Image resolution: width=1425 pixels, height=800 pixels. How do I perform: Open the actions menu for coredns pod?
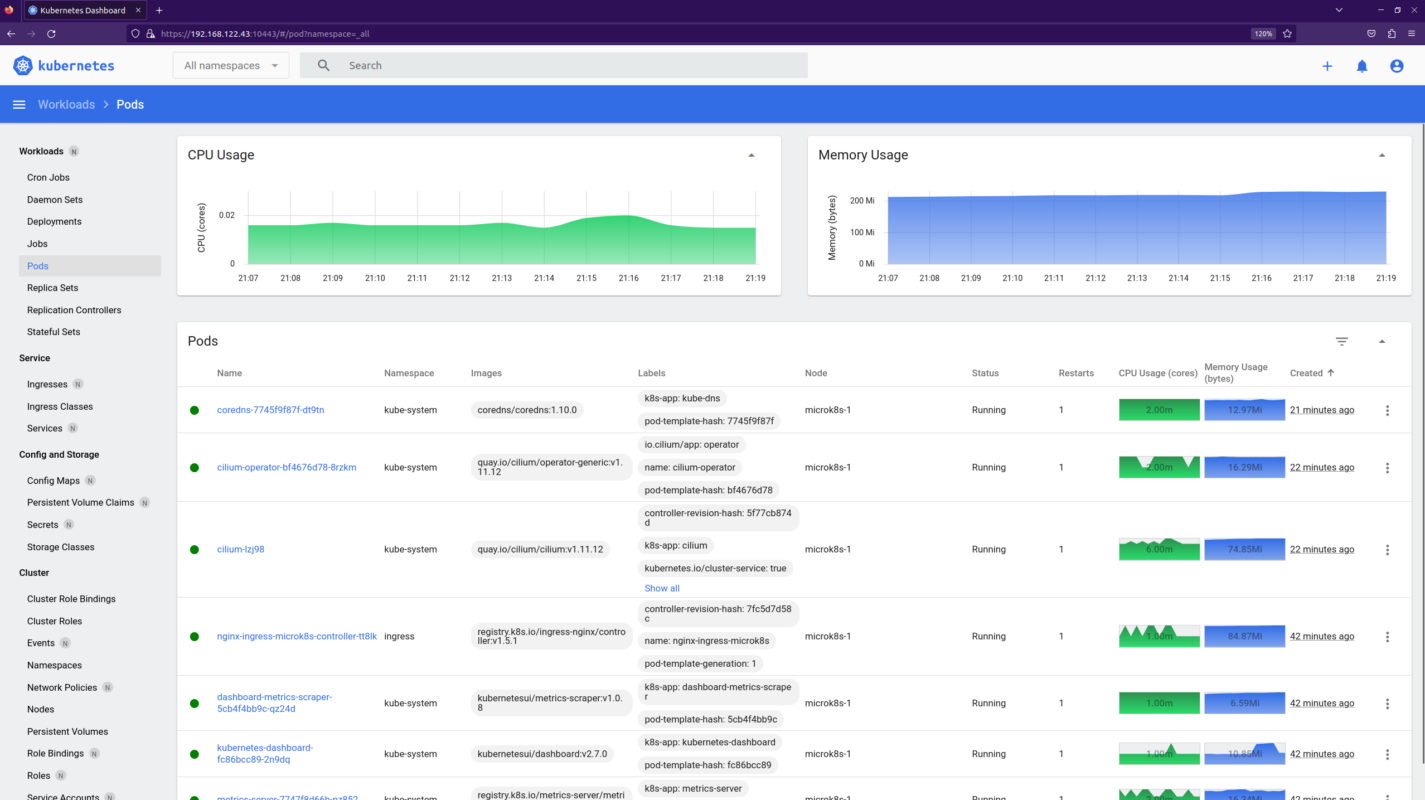pyautogui.click(x=1387, y=409)
